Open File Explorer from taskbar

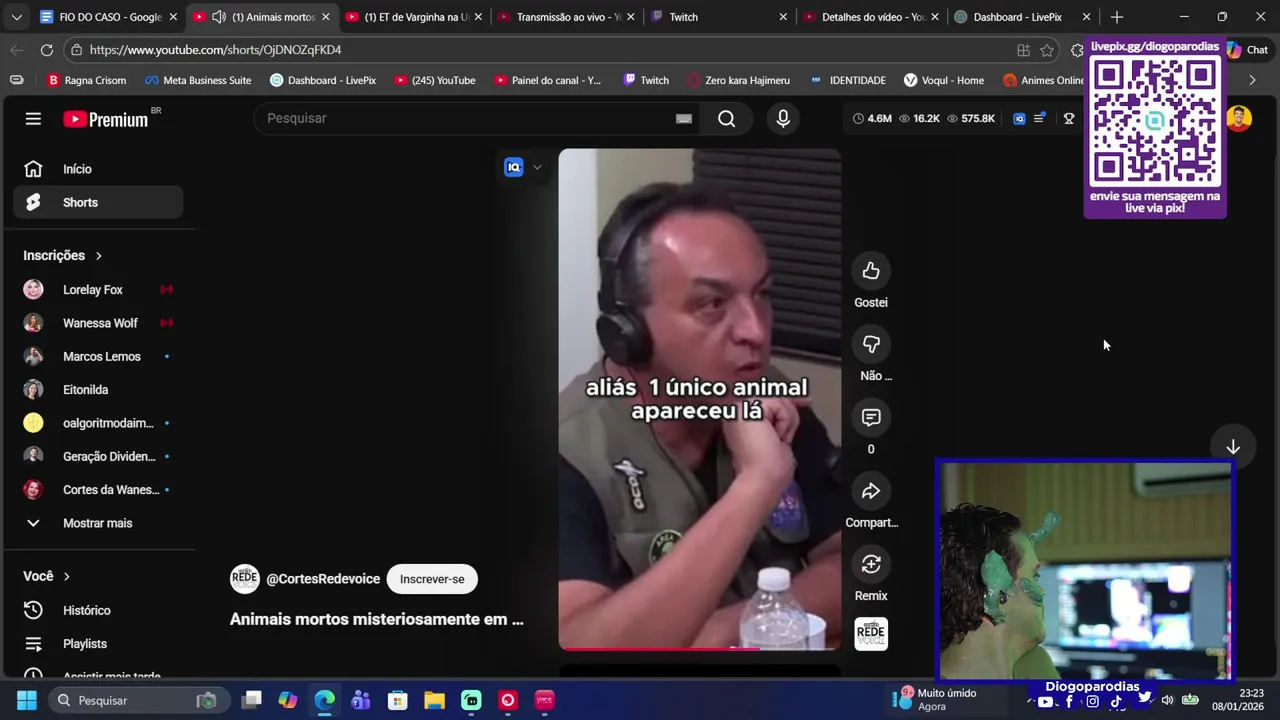[434, 700]
